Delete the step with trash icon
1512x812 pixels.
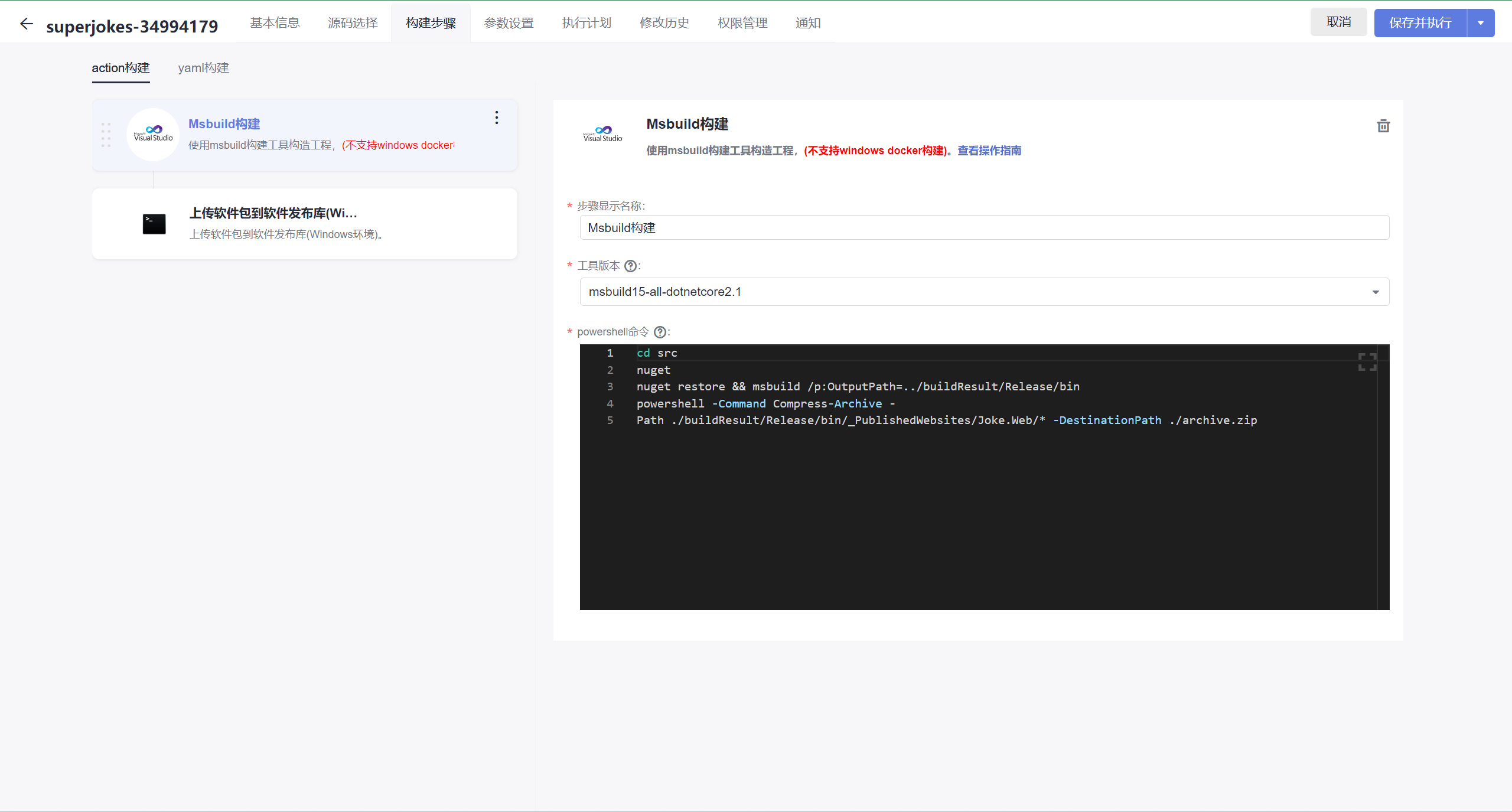1383,126
